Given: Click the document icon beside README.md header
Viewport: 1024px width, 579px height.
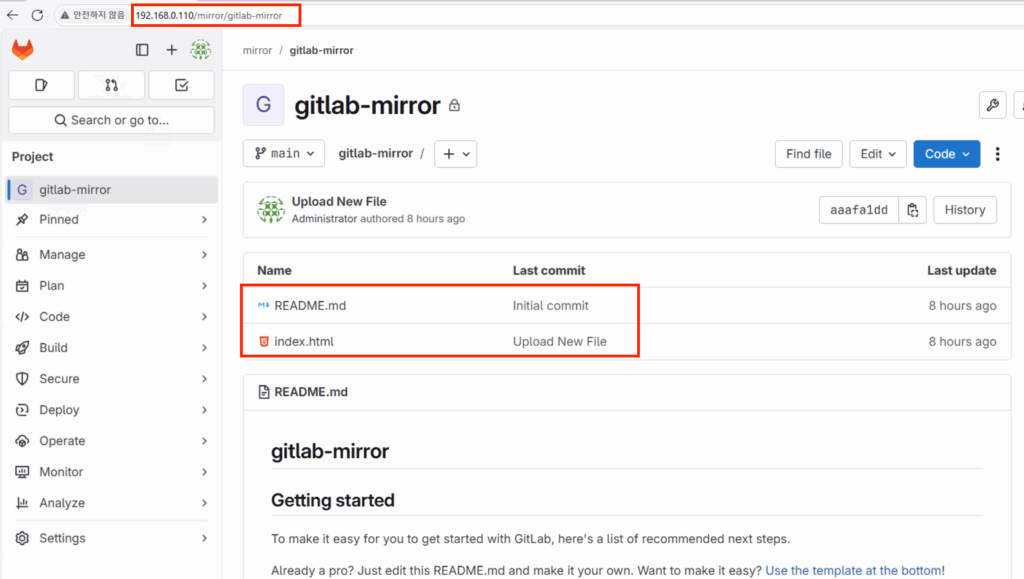Looking at the screenshot, I should (x=264, y=392).
